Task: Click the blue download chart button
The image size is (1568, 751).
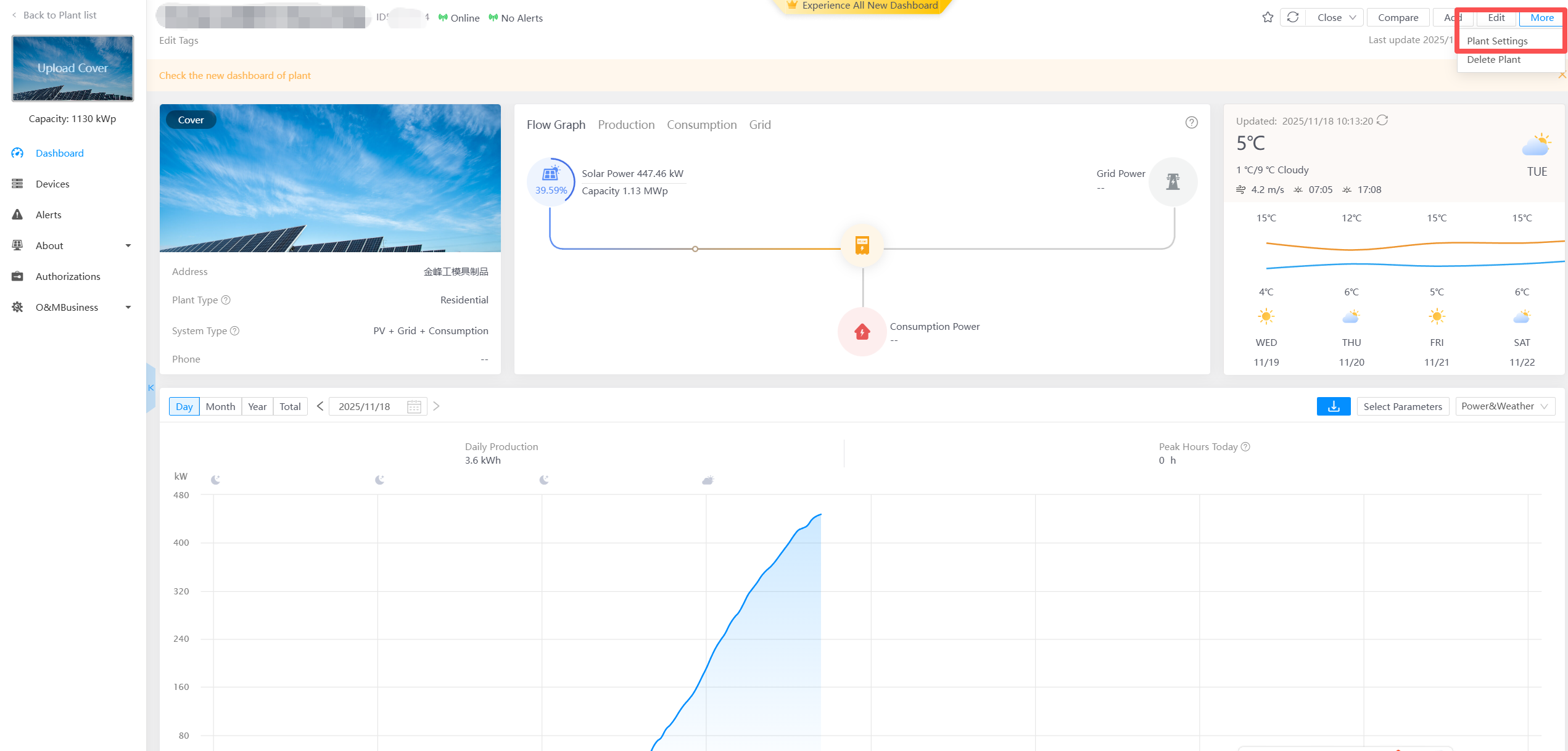Action: point(1333,406)
